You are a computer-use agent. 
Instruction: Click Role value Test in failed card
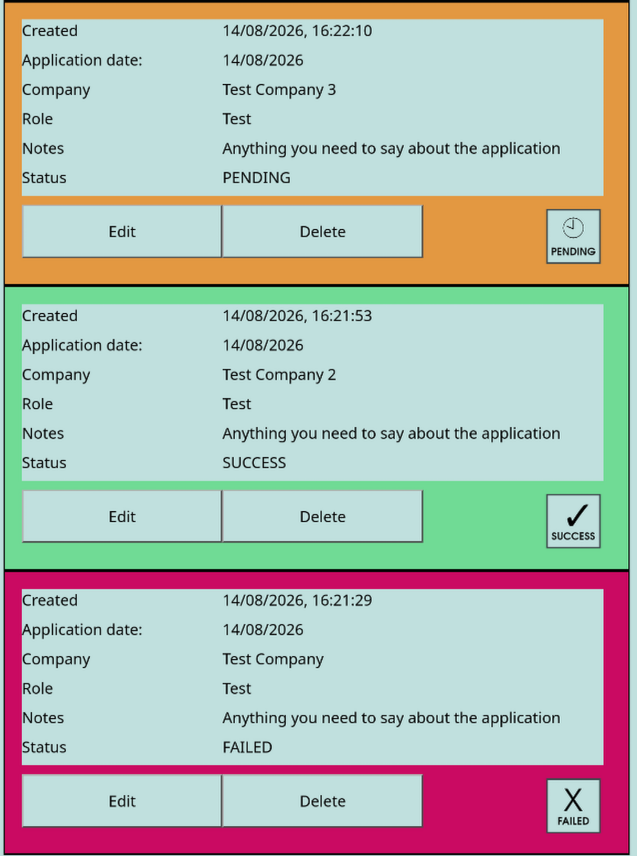click(237, 688)
